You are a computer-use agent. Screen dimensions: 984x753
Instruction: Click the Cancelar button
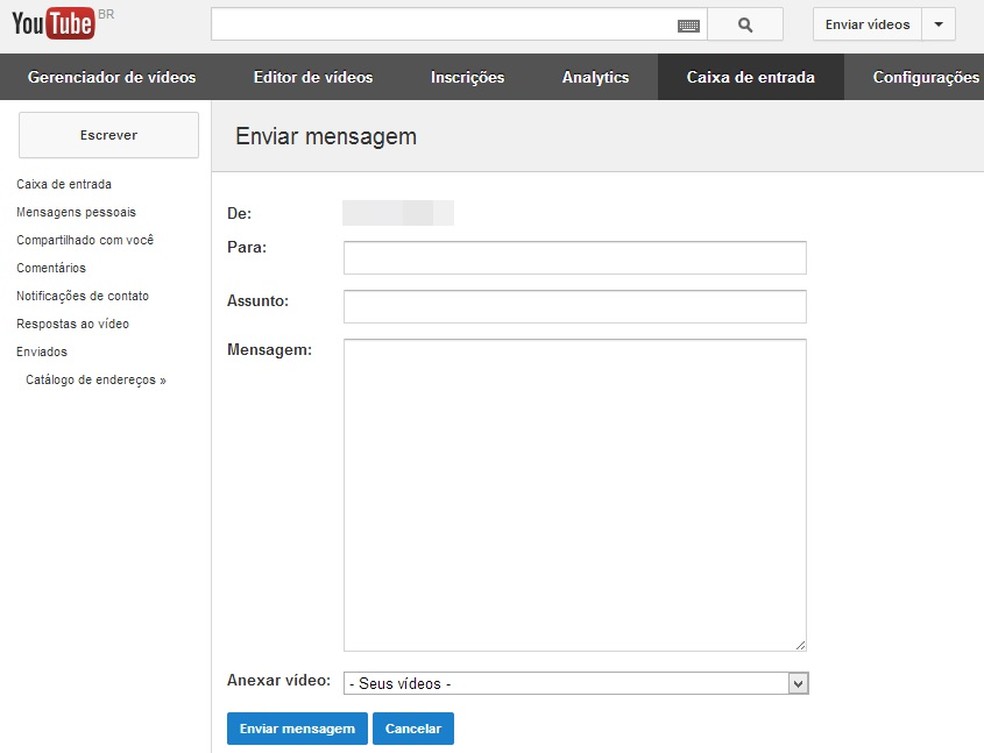pos(413,729)
